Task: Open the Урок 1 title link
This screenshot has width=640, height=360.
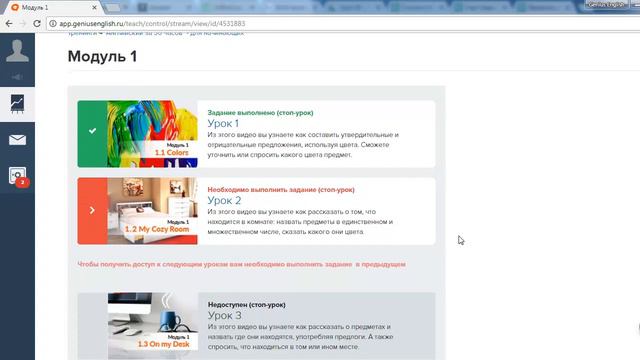Action: click(x=223, y=123)
